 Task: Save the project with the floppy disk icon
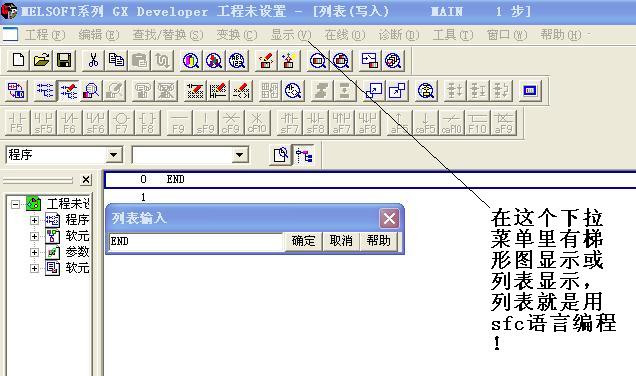pyautogui.click(x=64, y=60)
